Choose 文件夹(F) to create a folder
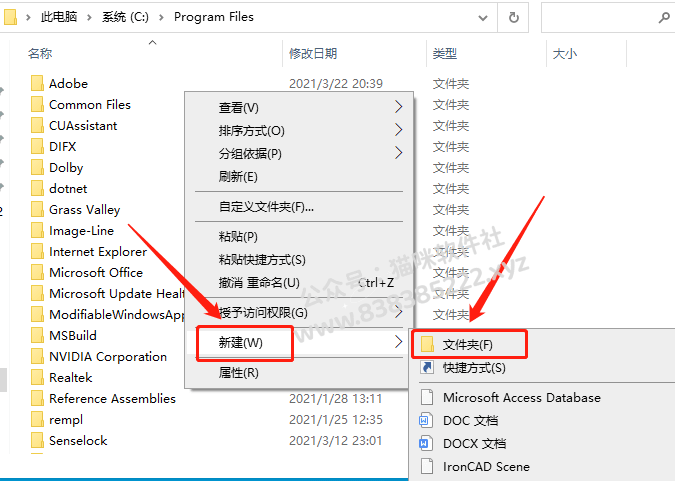The width and height of the screenshot is (675, 481). click(468, 344)
